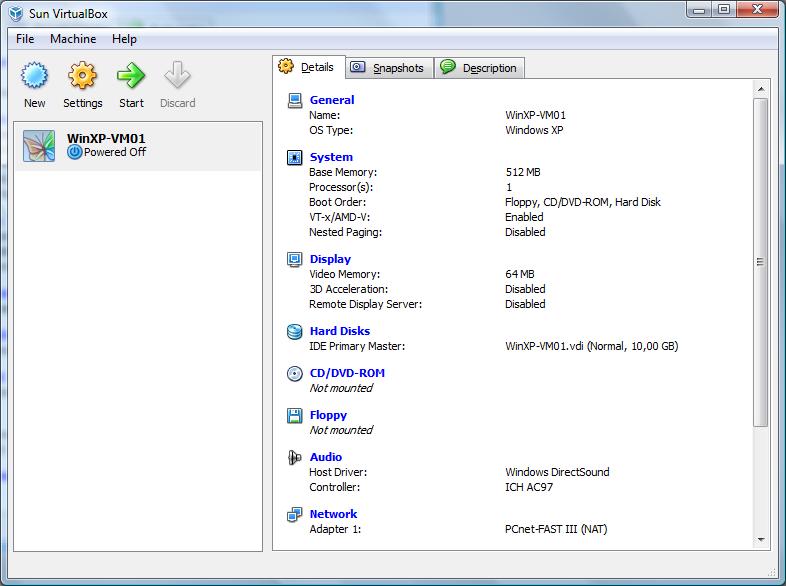Click the Settings toolbar label
Image resolution: width=786 pixels, height=586 pixels.
83,103
